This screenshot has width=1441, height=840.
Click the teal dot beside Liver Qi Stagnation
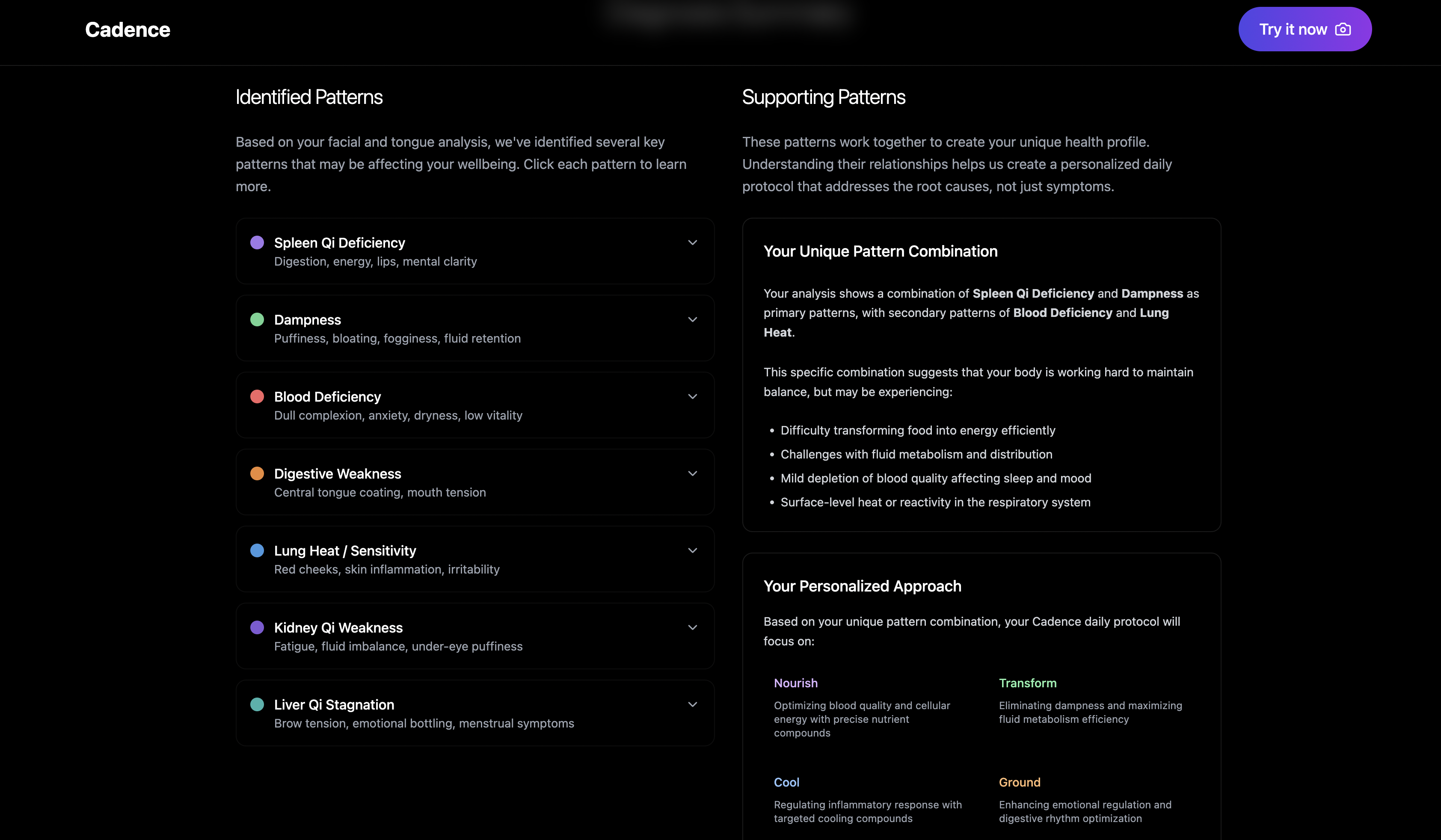point(257,704)
